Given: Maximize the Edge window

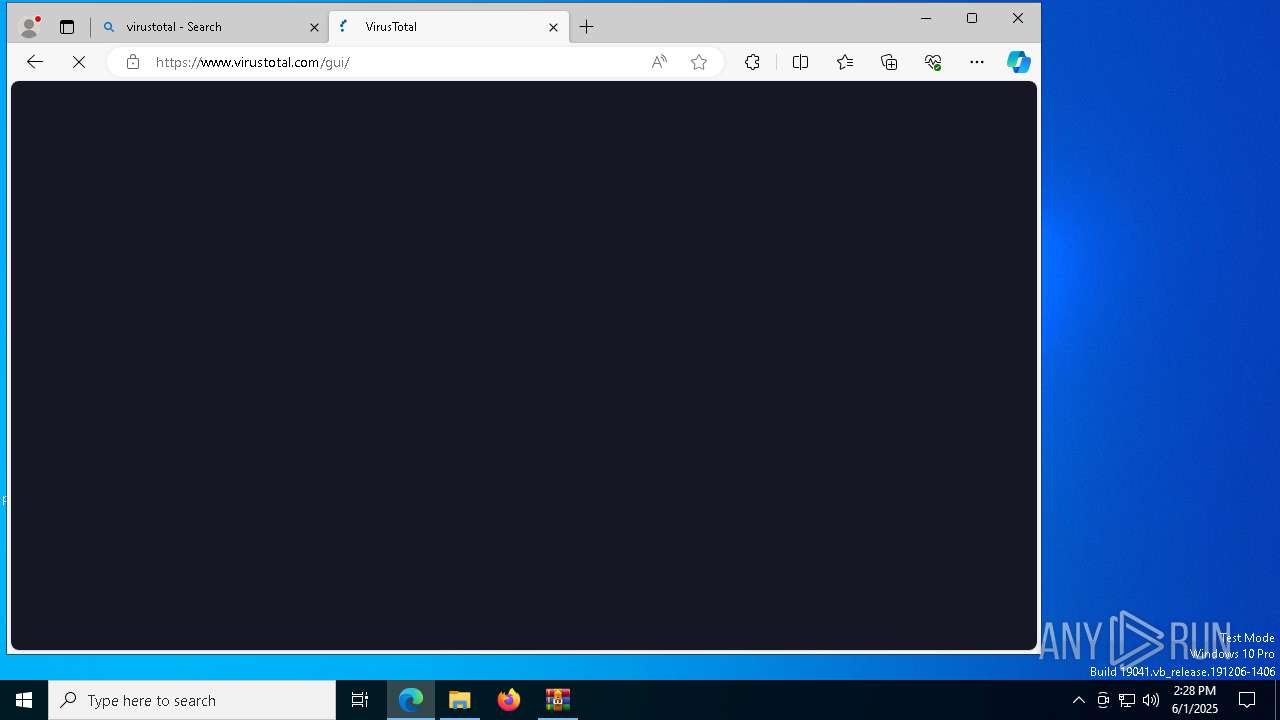Looking at the screenshot, I should click(972, 18).
